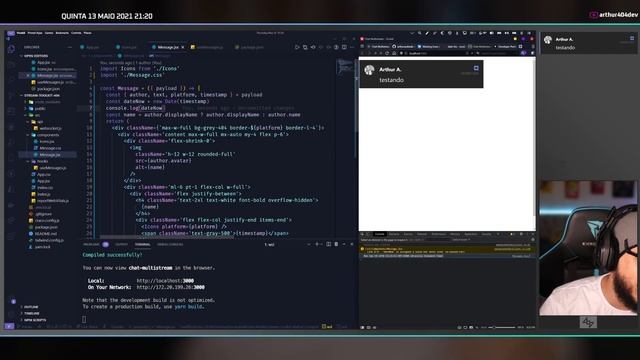Image resolution: width=640 pixels, height=360 pixels.
Task: Open the first menu in the VS Code menu bar
Action: pos(21,33)
